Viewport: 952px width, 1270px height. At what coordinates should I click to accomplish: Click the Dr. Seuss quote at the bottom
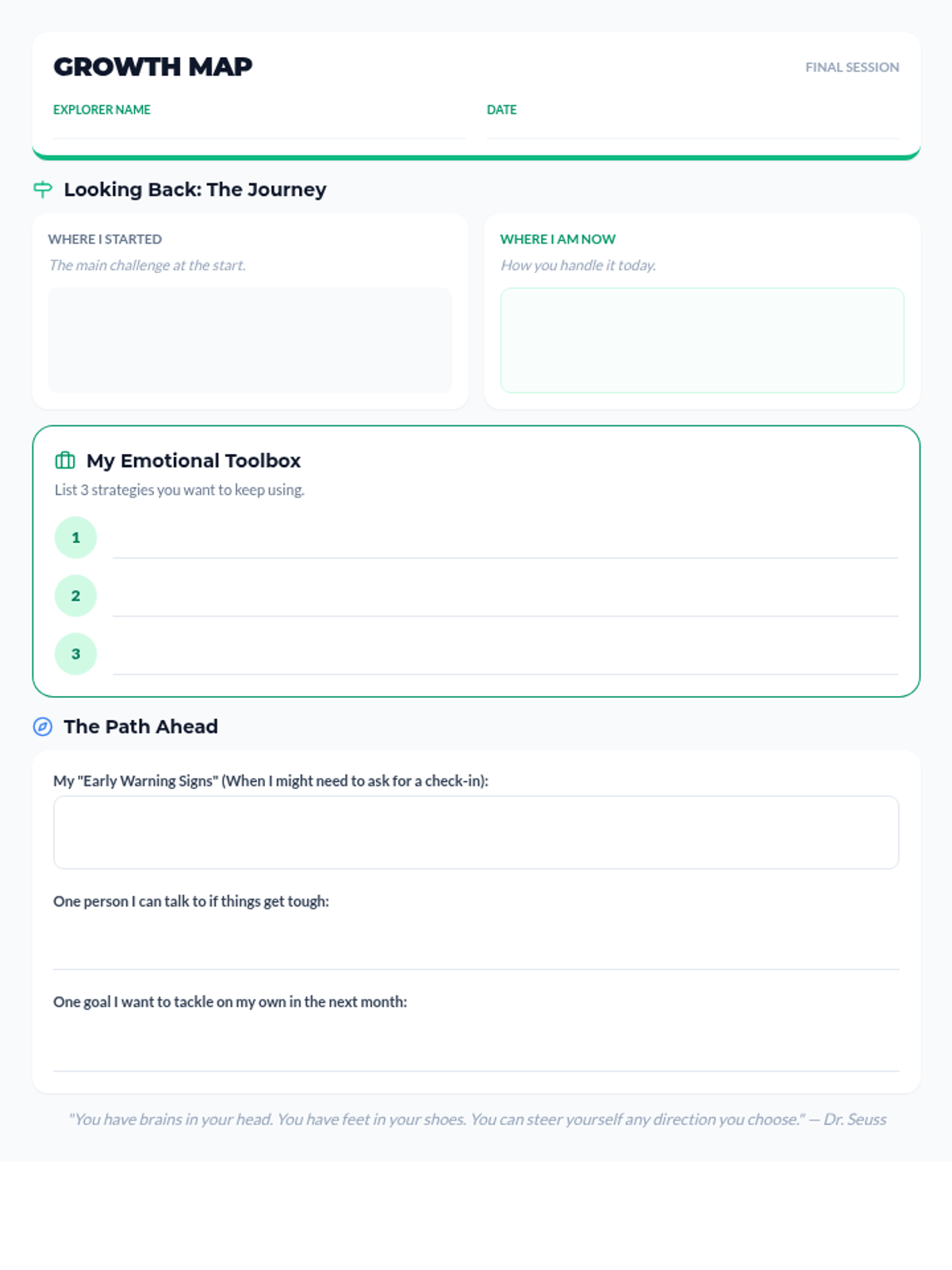pyautogui.click(x=477, y=1119)
